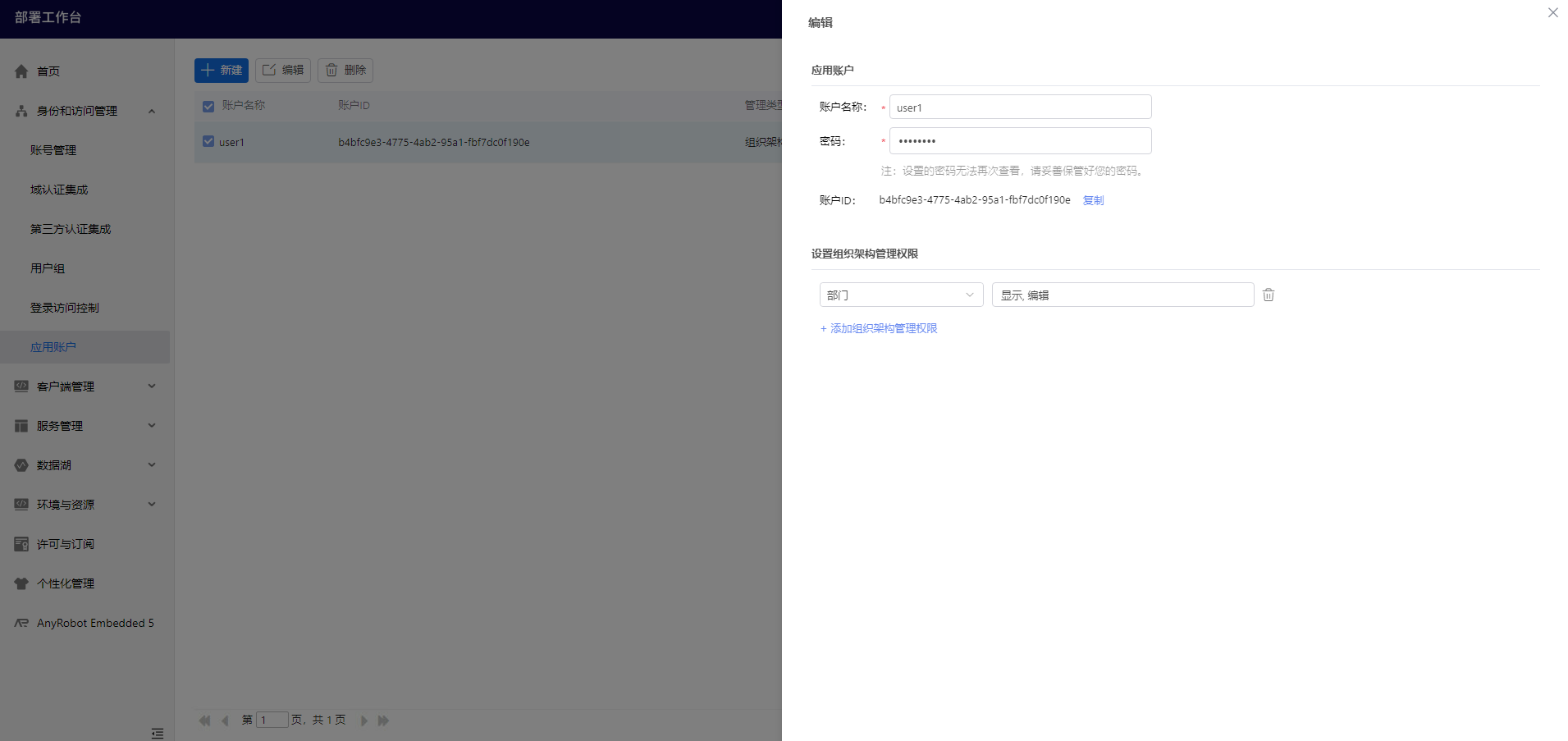Open 首页 in the sidebar
1568x741 pixels.
pyautogui.click(x=48, y=71)
